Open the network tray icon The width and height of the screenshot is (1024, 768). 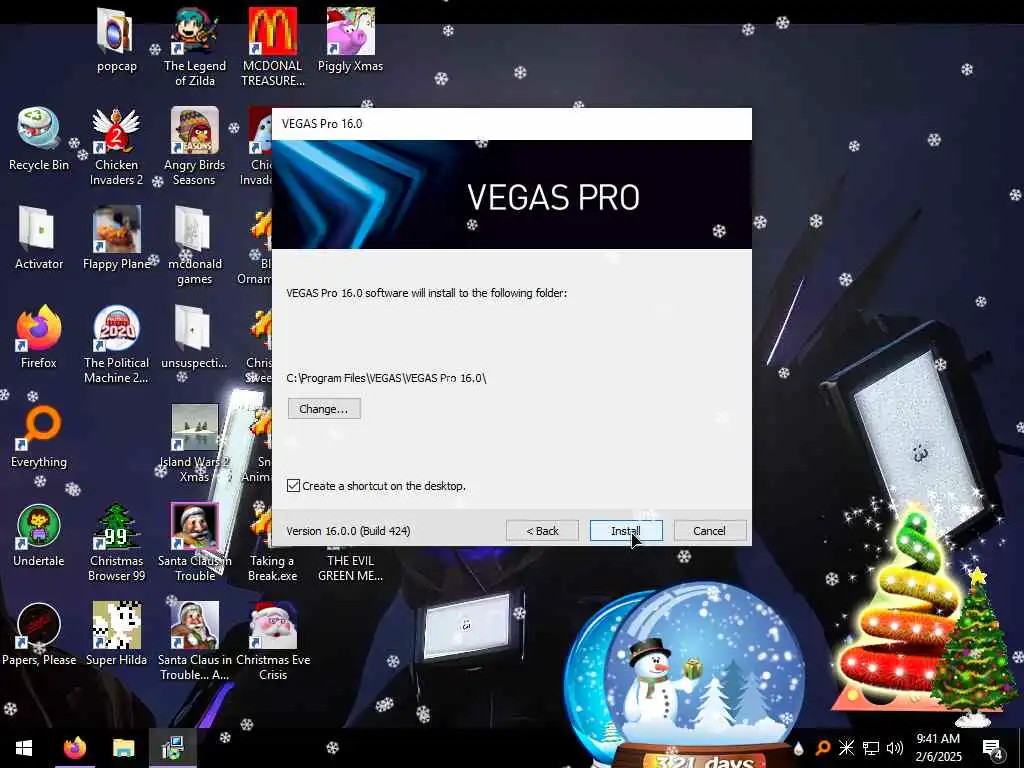pyautogui.click(x=871, y=748)
